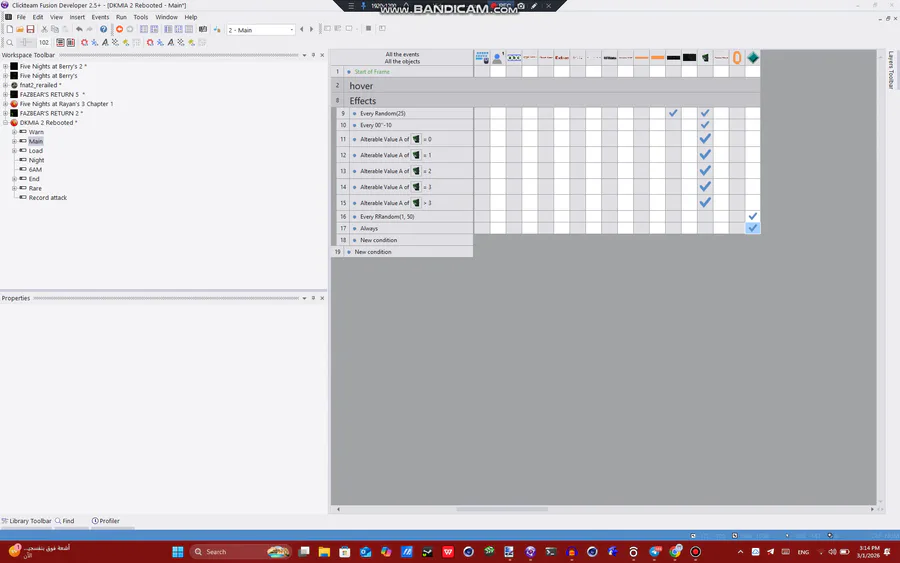
Task: Open the File menu
Action: tap(21, 17)
